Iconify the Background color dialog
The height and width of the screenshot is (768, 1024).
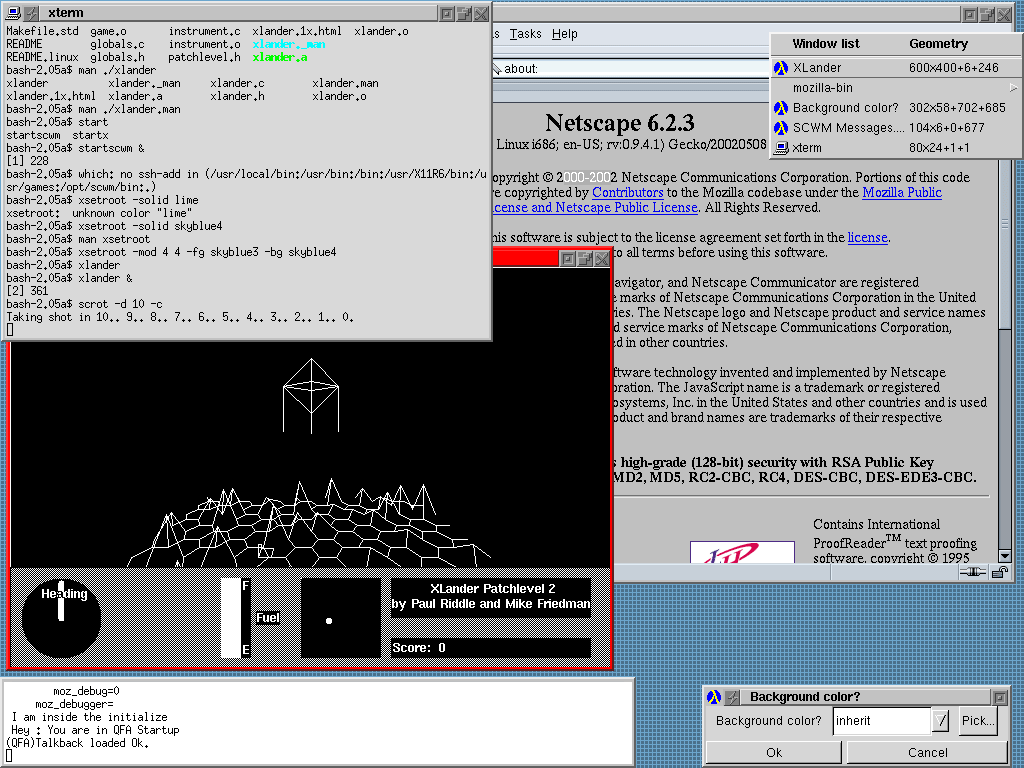[999, 697]
